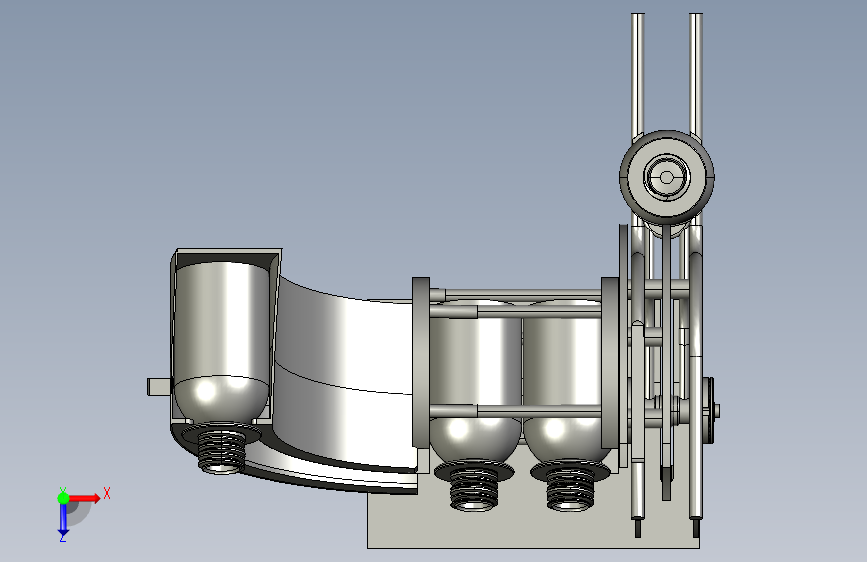Select the threaded neck of the middle bottle
The image size is (867, 562).
click(x=473, y=491)
